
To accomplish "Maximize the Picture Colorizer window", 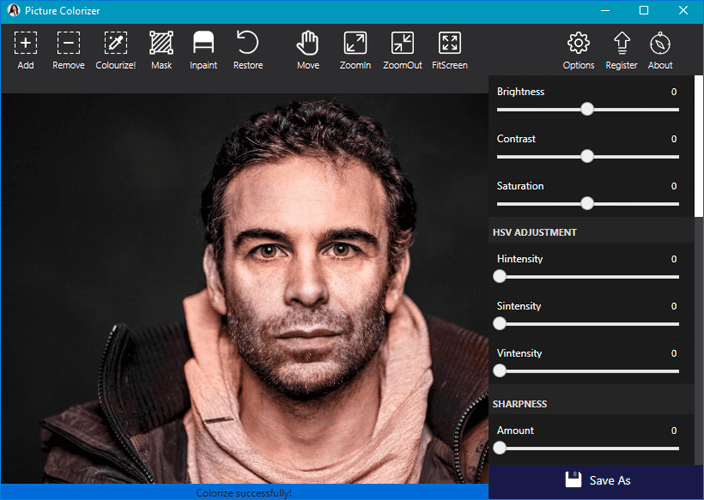I will pyautogui.click(x=644, y=10).
